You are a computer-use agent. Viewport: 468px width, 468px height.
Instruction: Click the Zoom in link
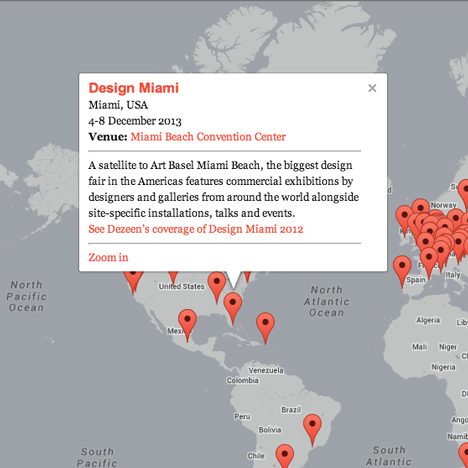pos(108,257)
